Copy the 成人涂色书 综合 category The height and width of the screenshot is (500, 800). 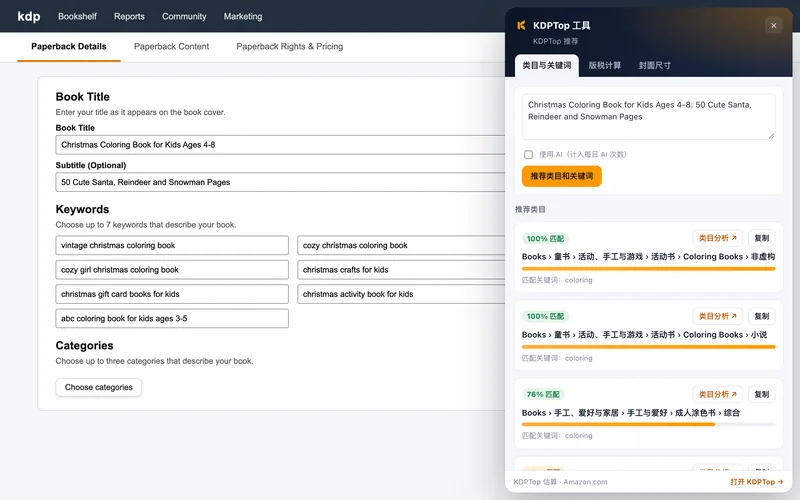(762, 394)
